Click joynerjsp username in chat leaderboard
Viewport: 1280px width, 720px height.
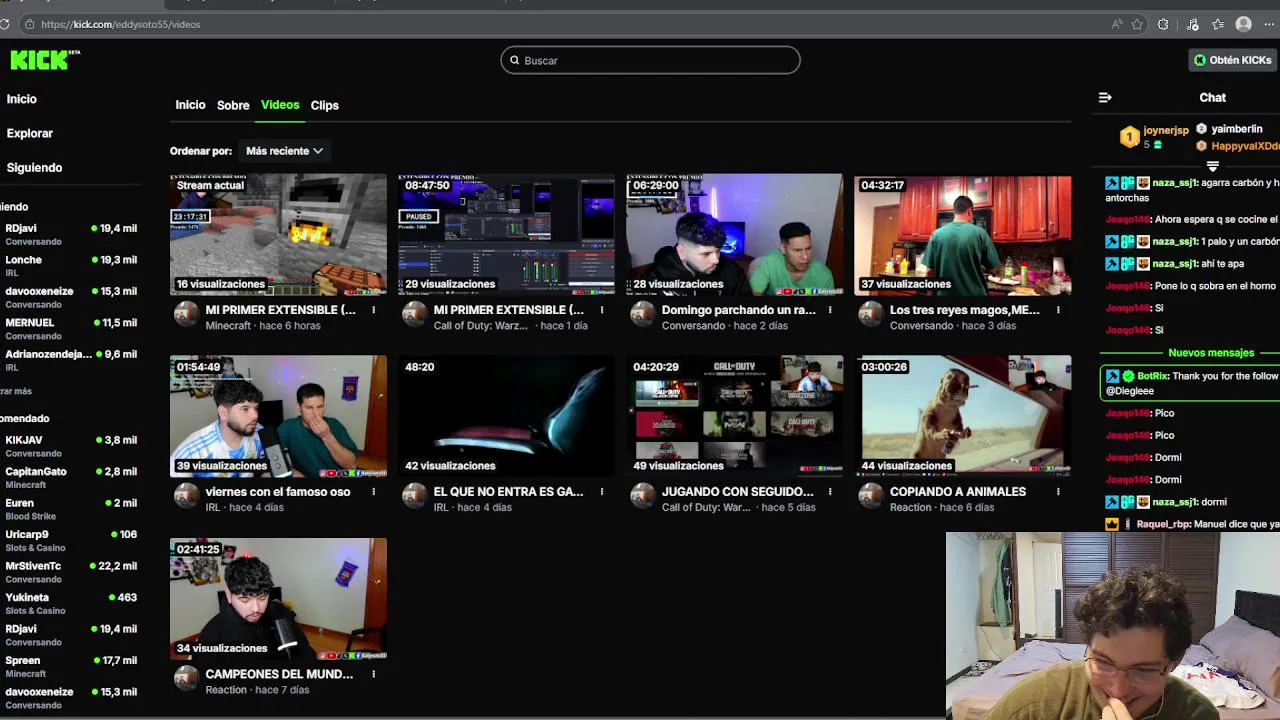1166,130
